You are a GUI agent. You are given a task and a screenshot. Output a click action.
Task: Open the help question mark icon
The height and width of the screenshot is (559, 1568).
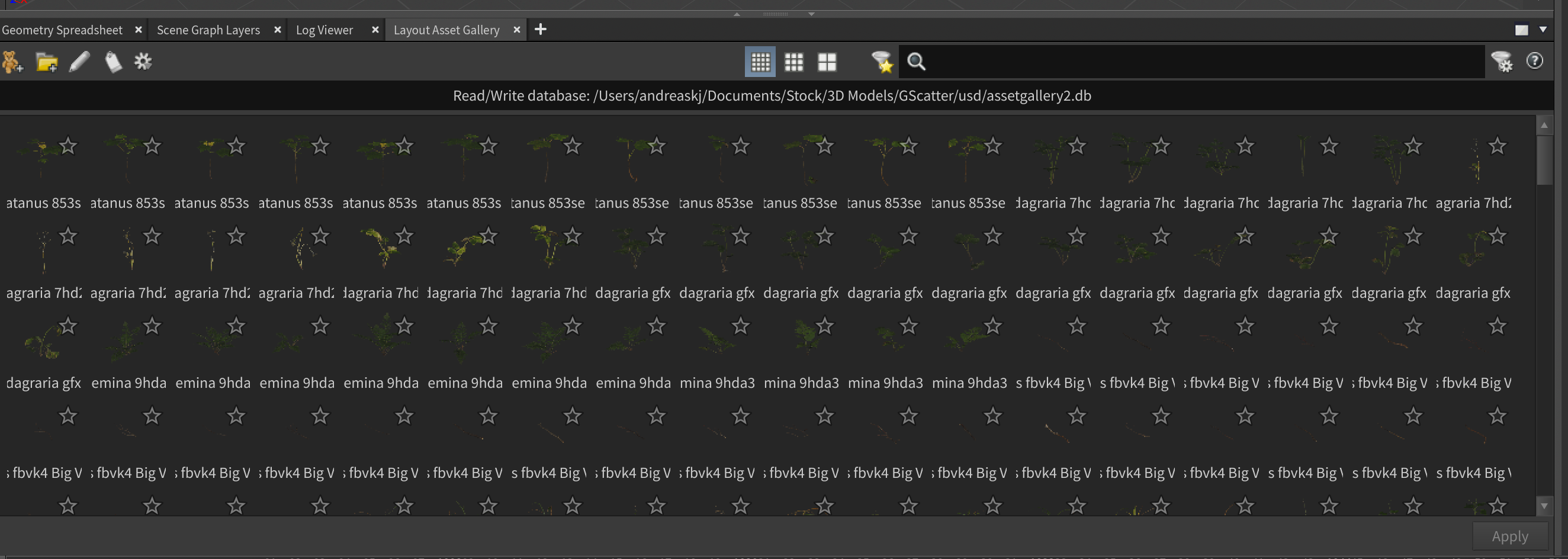(x=1534, y=61)
